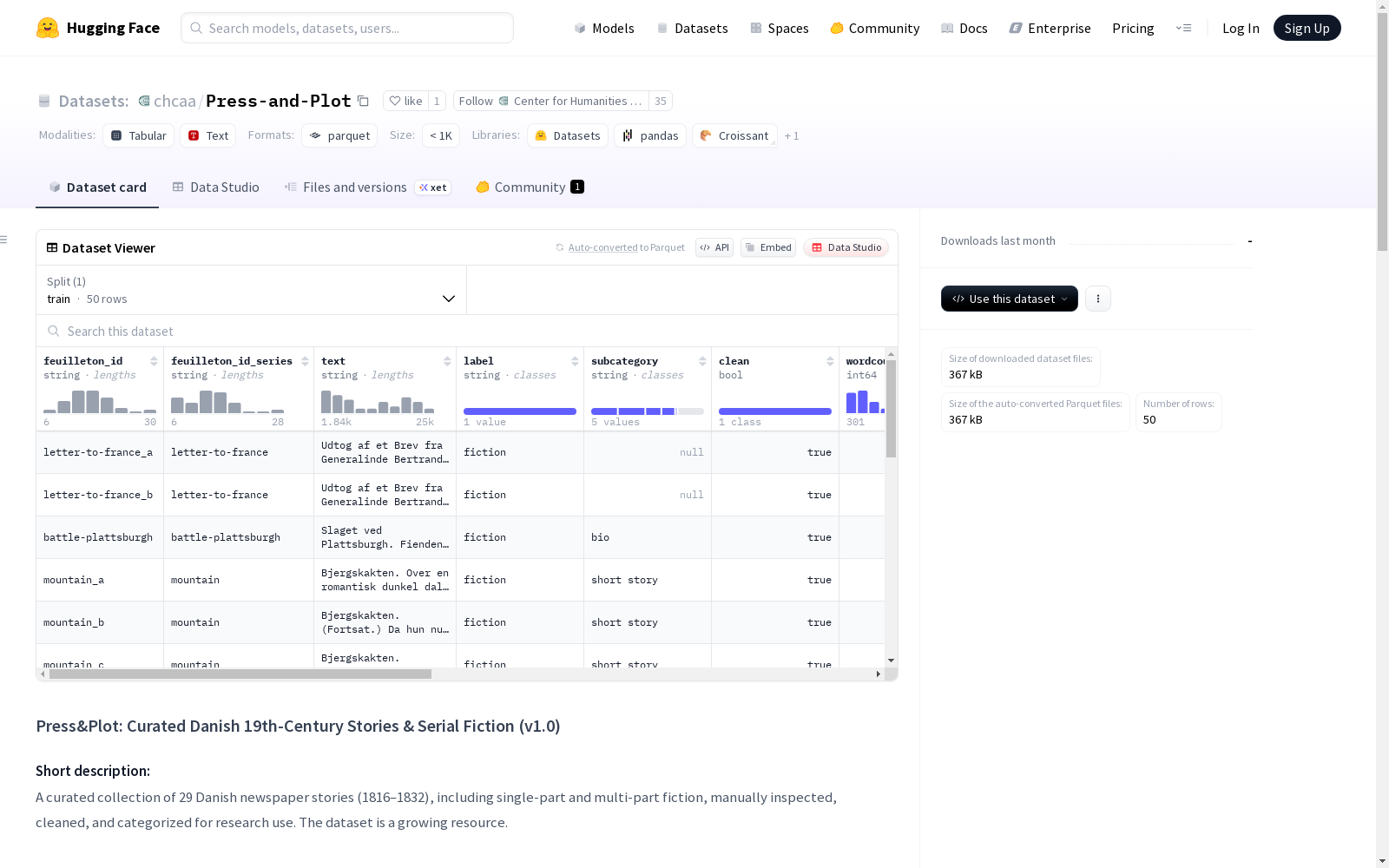Sort the label column
The image size is (1389, 868).
575,361
